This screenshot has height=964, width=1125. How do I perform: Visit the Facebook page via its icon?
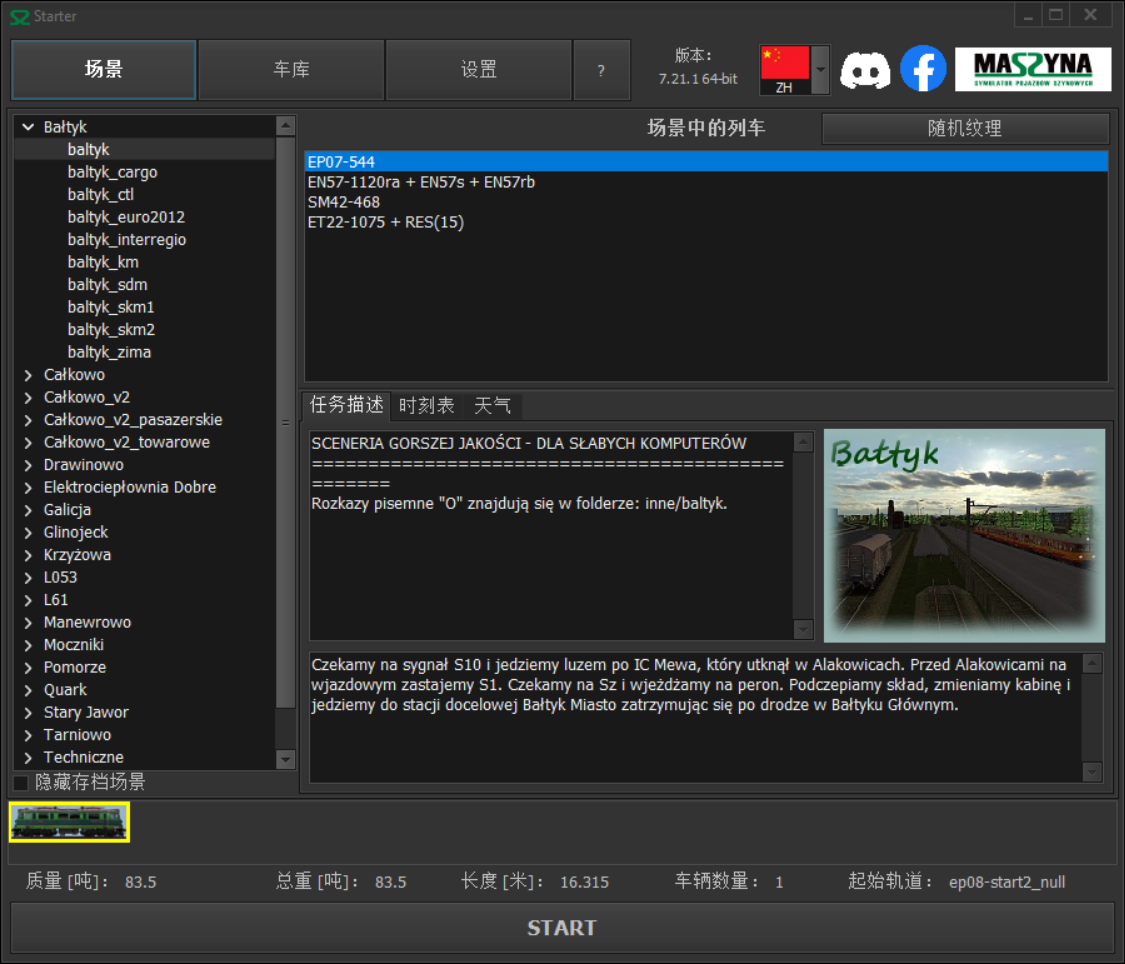click(923, 68)
